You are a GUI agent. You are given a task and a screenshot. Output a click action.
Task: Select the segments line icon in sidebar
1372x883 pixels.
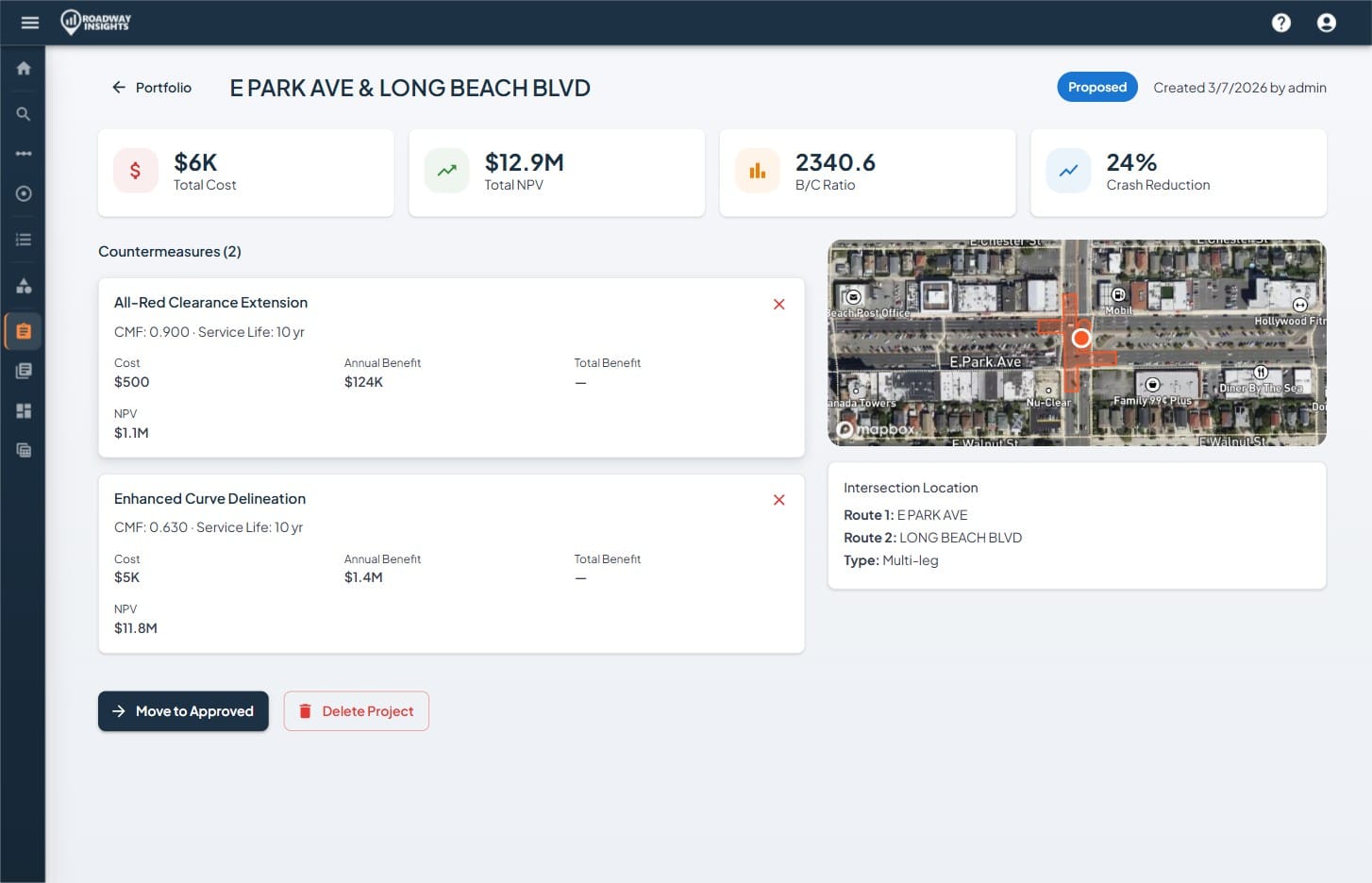pos(24,154)
